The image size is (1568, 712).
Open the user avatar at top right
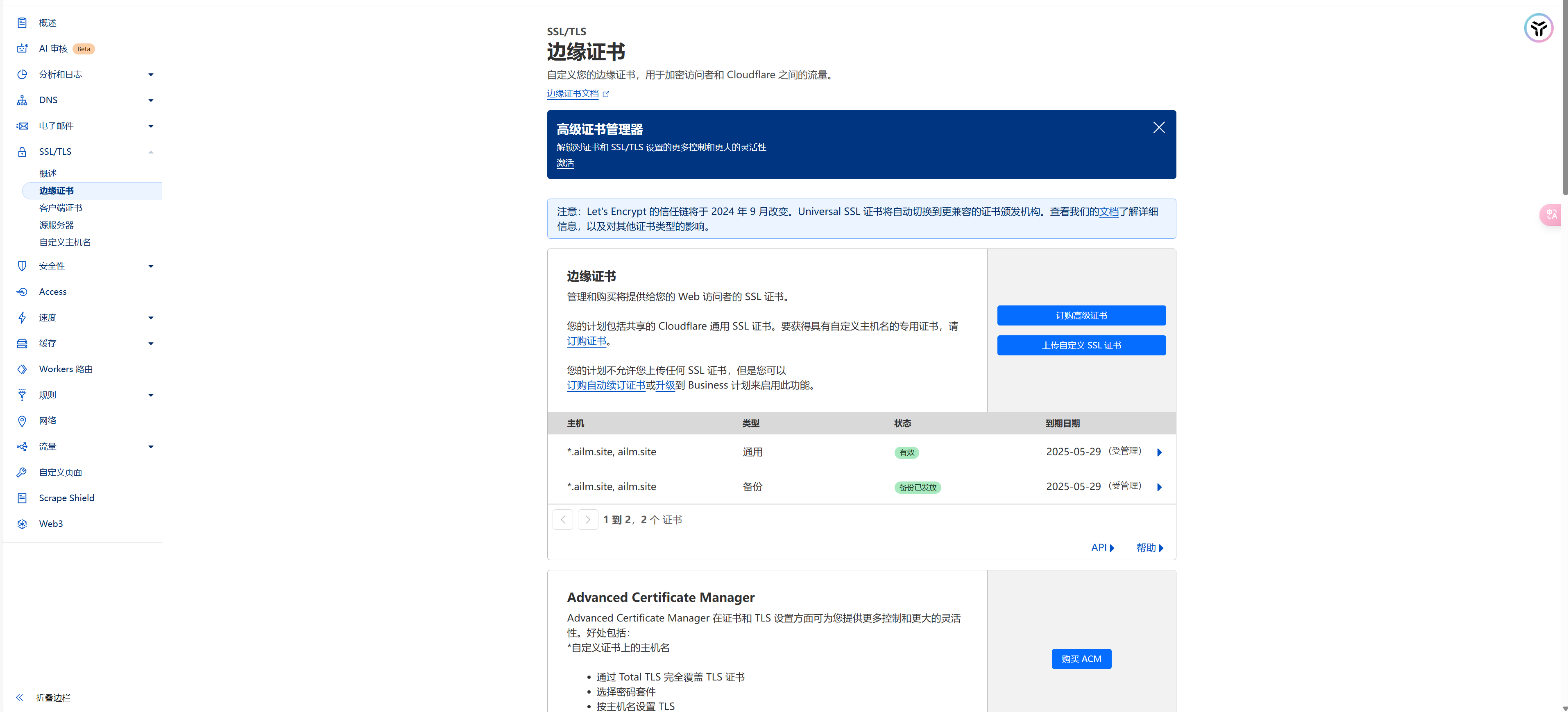coord(1538,28)
